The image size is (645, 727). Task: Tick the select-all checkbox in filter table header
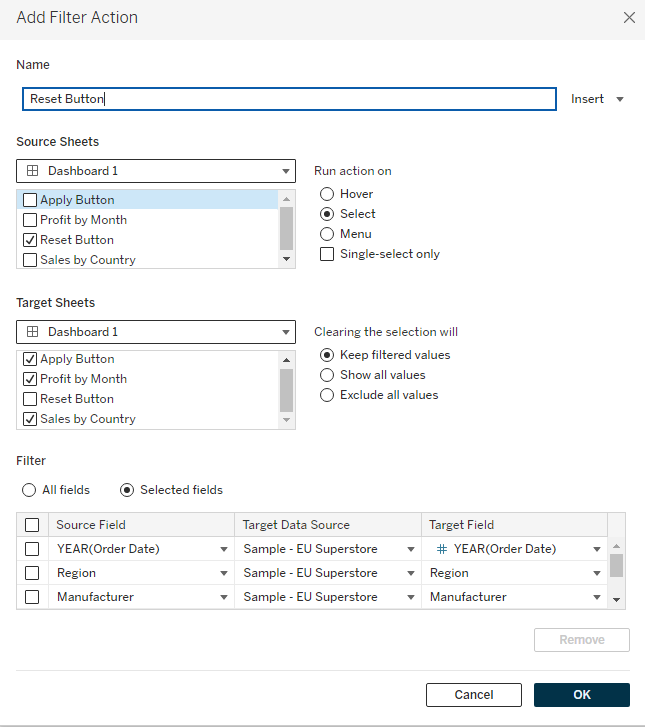tap(32, 525)
